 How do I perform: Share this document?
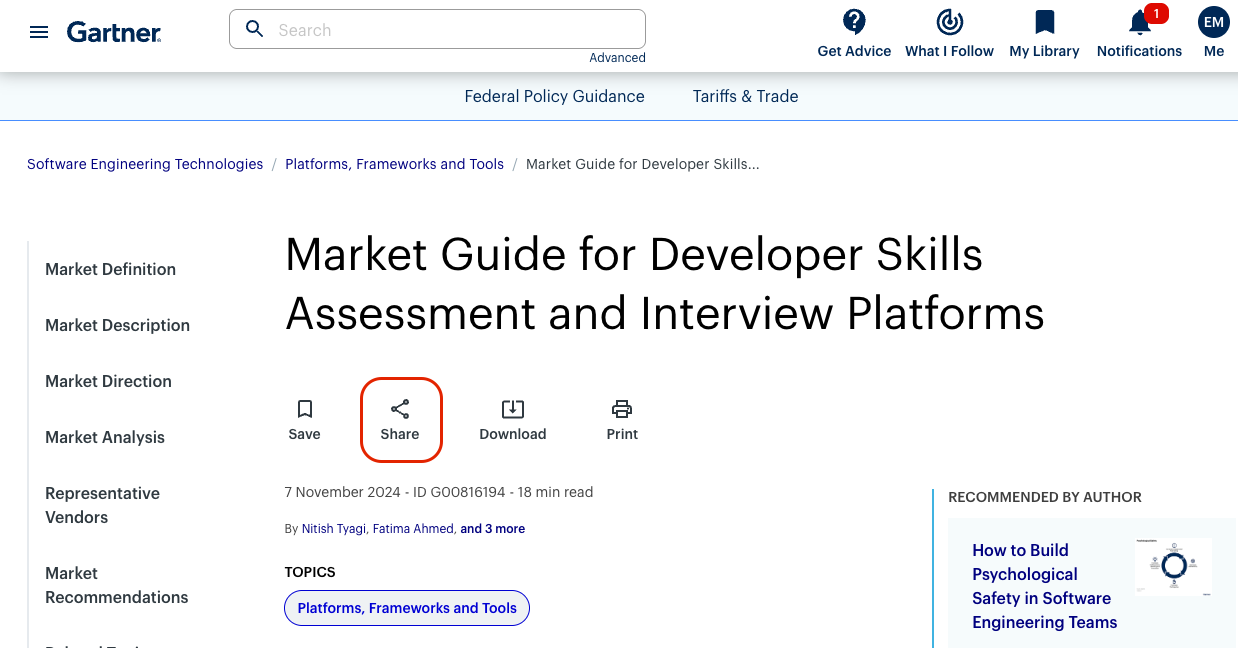tap(400, 420)
